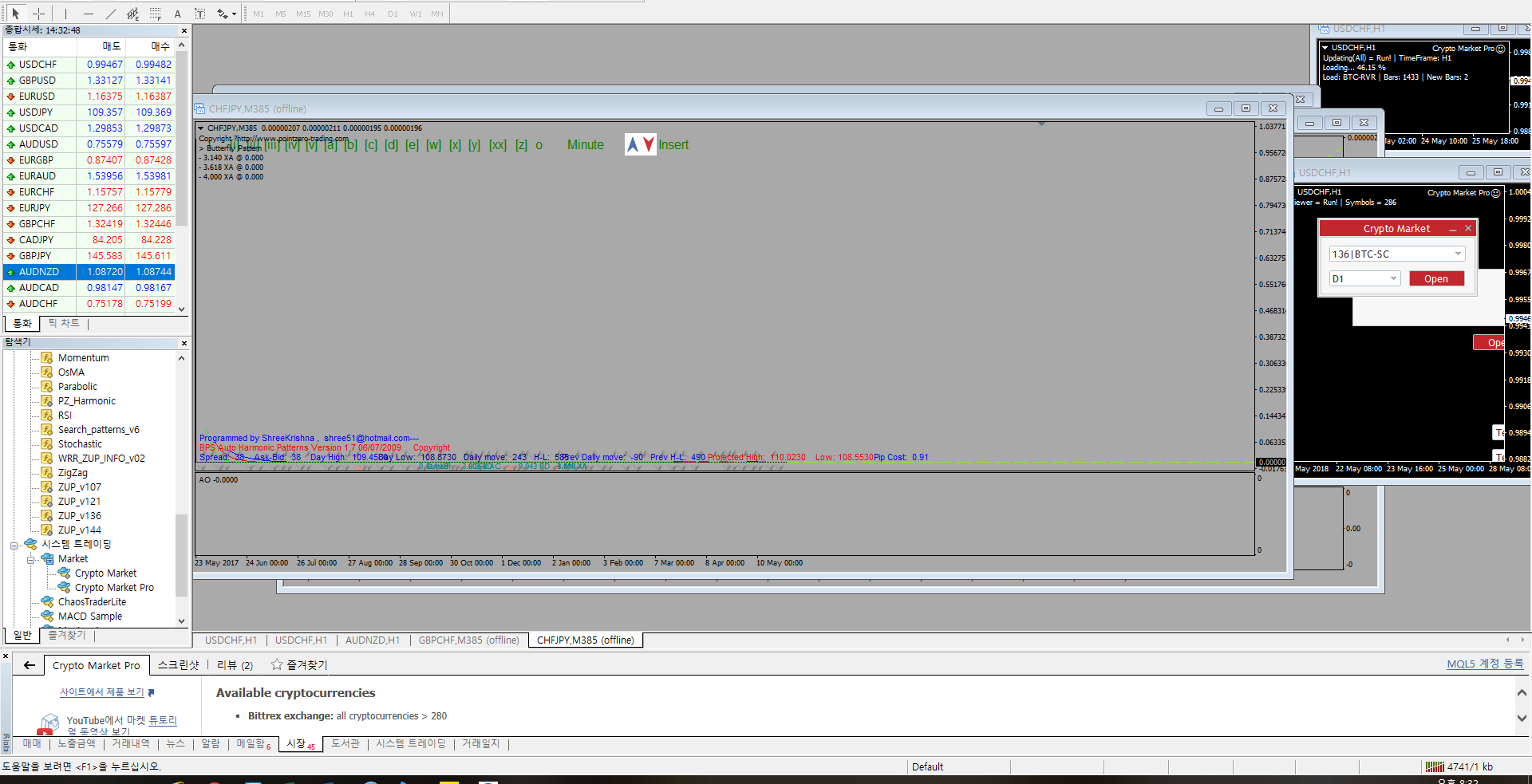1532x784 pixels.
Task: Select the equidistant channel tool
Action: [x=132, y=14]
